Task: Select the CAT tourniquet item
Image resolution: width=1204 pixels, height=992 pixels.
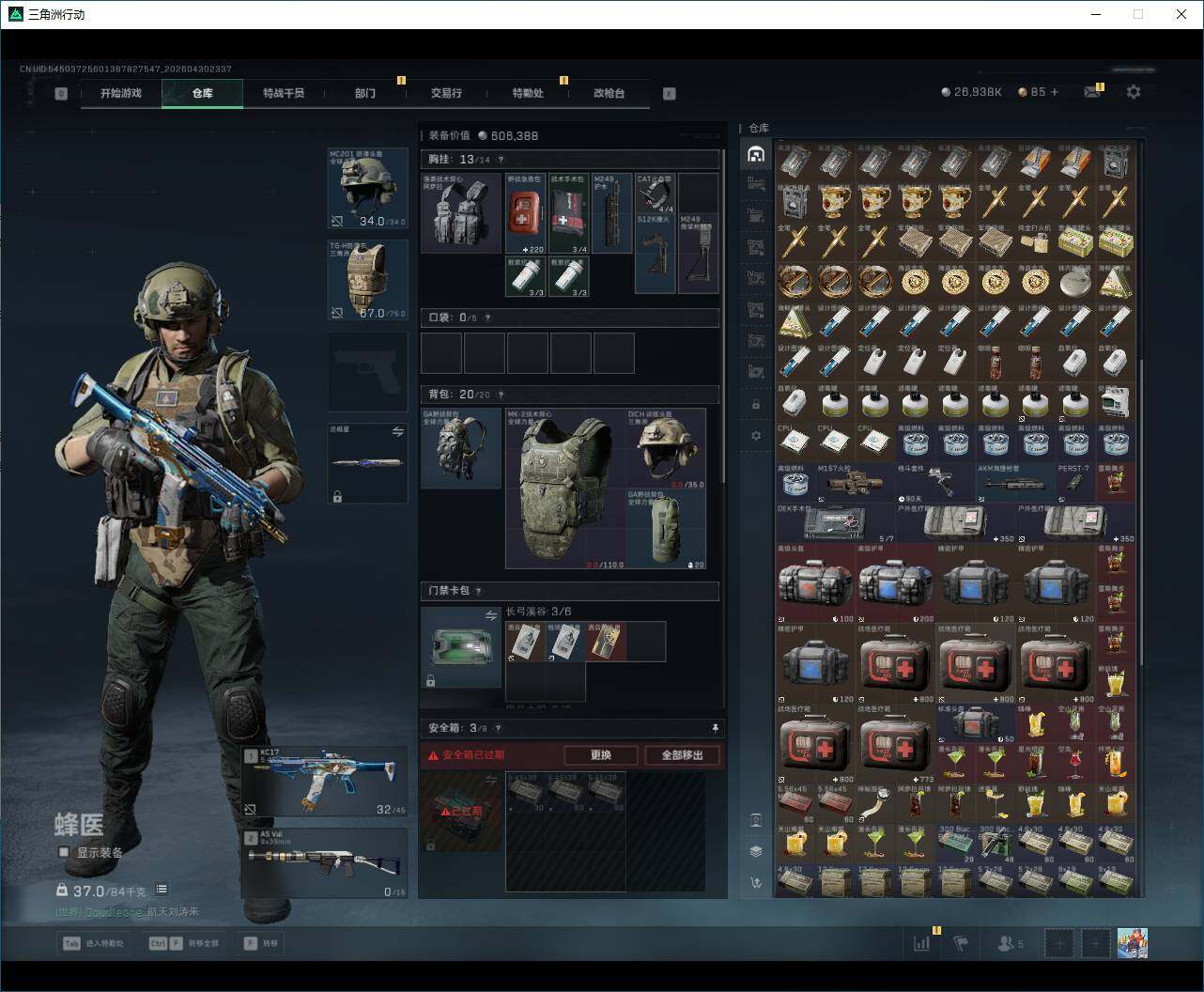Action: pos(656,194)
